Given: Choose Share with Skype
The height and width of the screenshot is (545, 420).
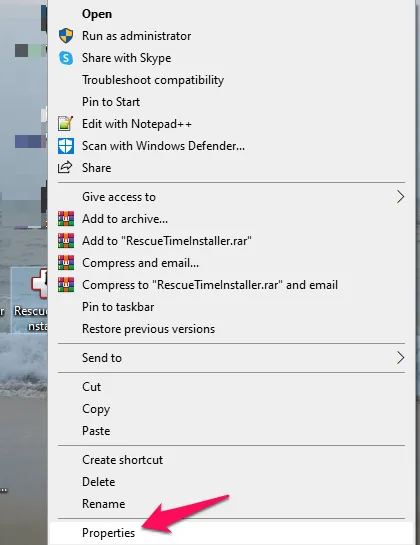Looking at the screenshot, I should 231,58.
